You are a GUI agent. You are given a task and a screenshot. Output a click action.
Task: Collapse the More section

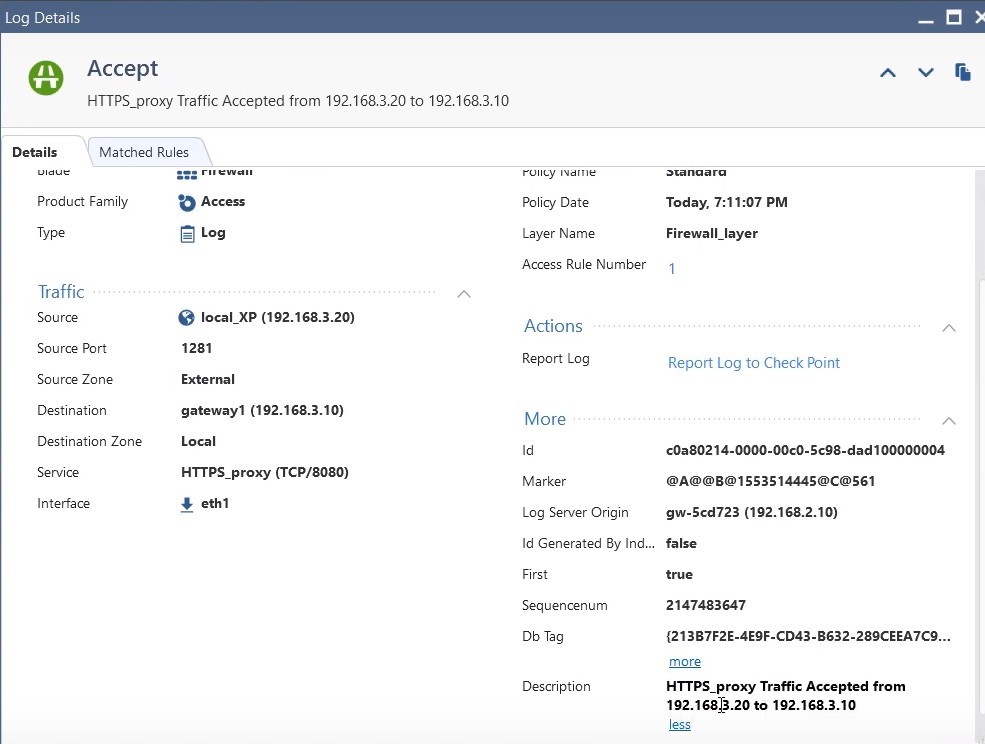949,420
